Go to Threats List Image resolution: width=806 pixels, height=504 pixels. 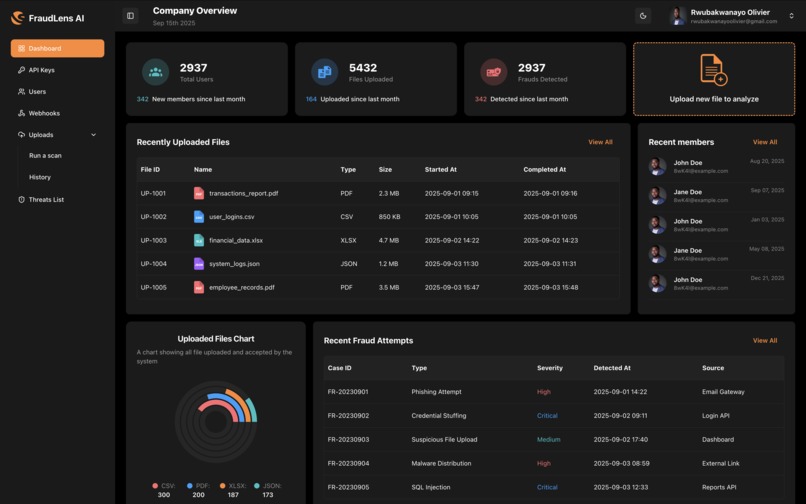pyautogui.click(x=46, y=200)
